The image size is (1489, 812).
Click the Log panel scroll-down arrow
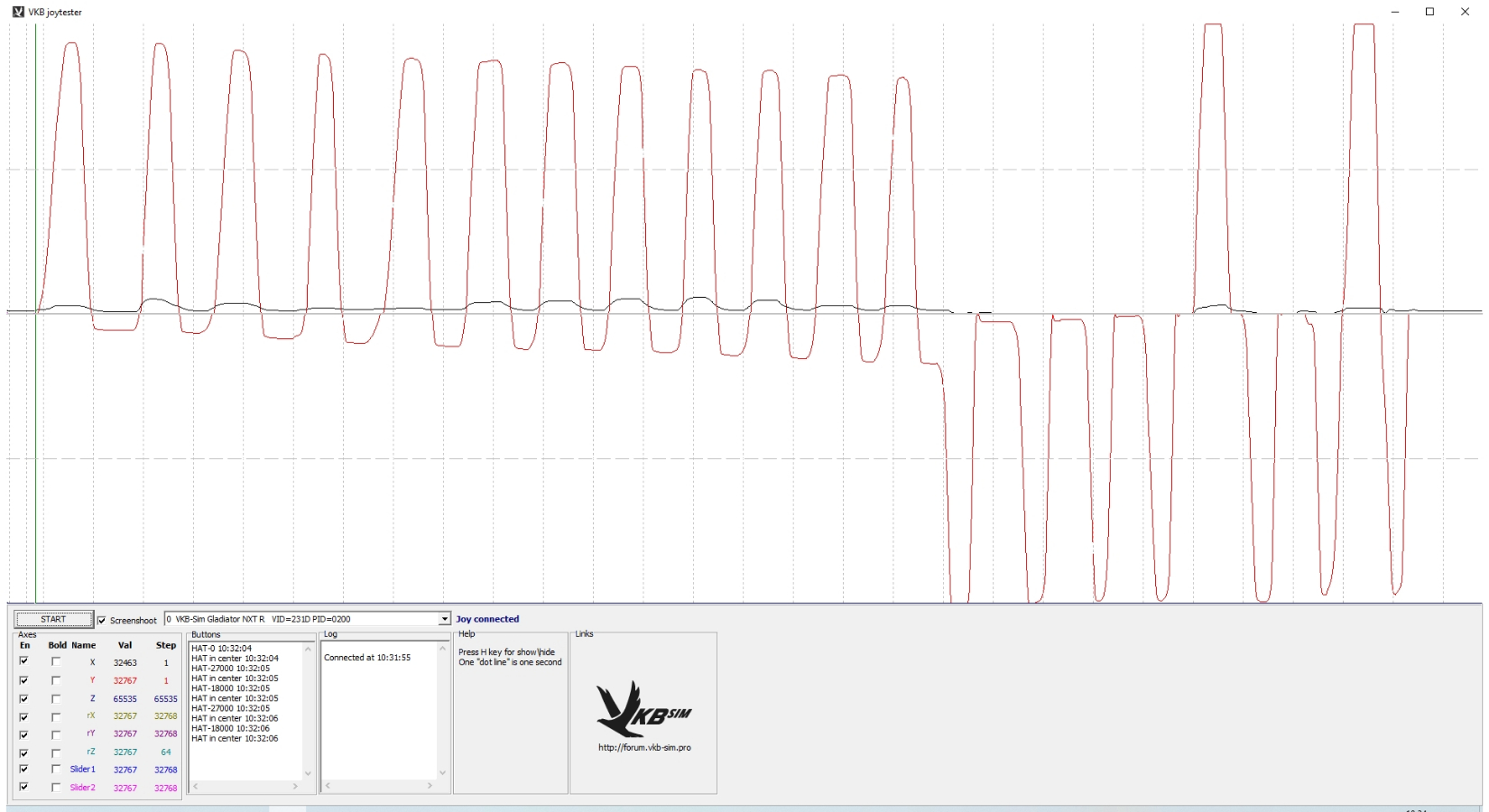(x=442, y=773)
